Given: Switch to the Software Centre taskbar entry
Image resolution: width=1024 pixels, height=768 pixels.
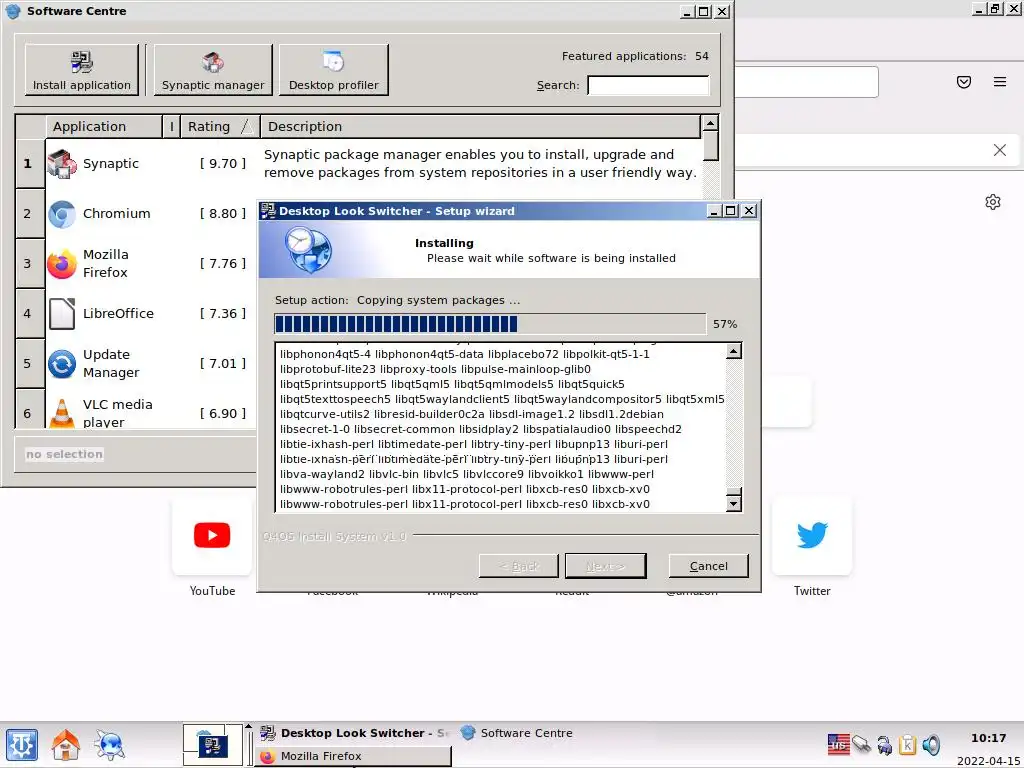Looking at the screenshot, I should click(516, 733).
